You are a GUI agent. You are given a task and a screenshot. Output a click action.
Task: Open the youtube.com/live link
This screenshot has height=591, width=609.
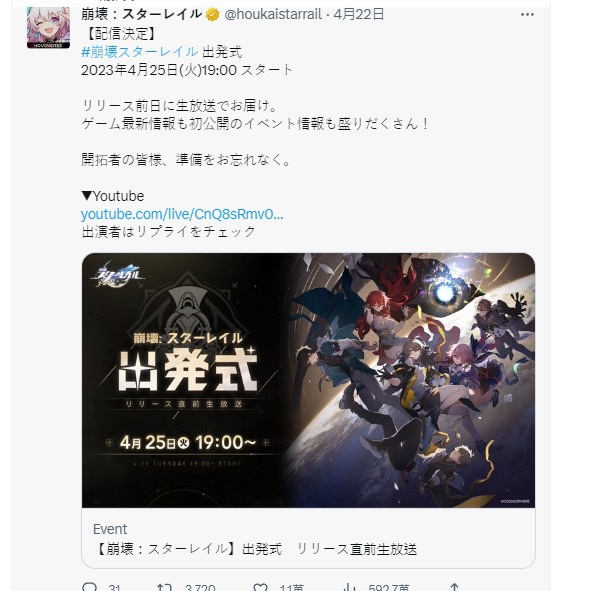pyautogui.click(x=182, y=214)
